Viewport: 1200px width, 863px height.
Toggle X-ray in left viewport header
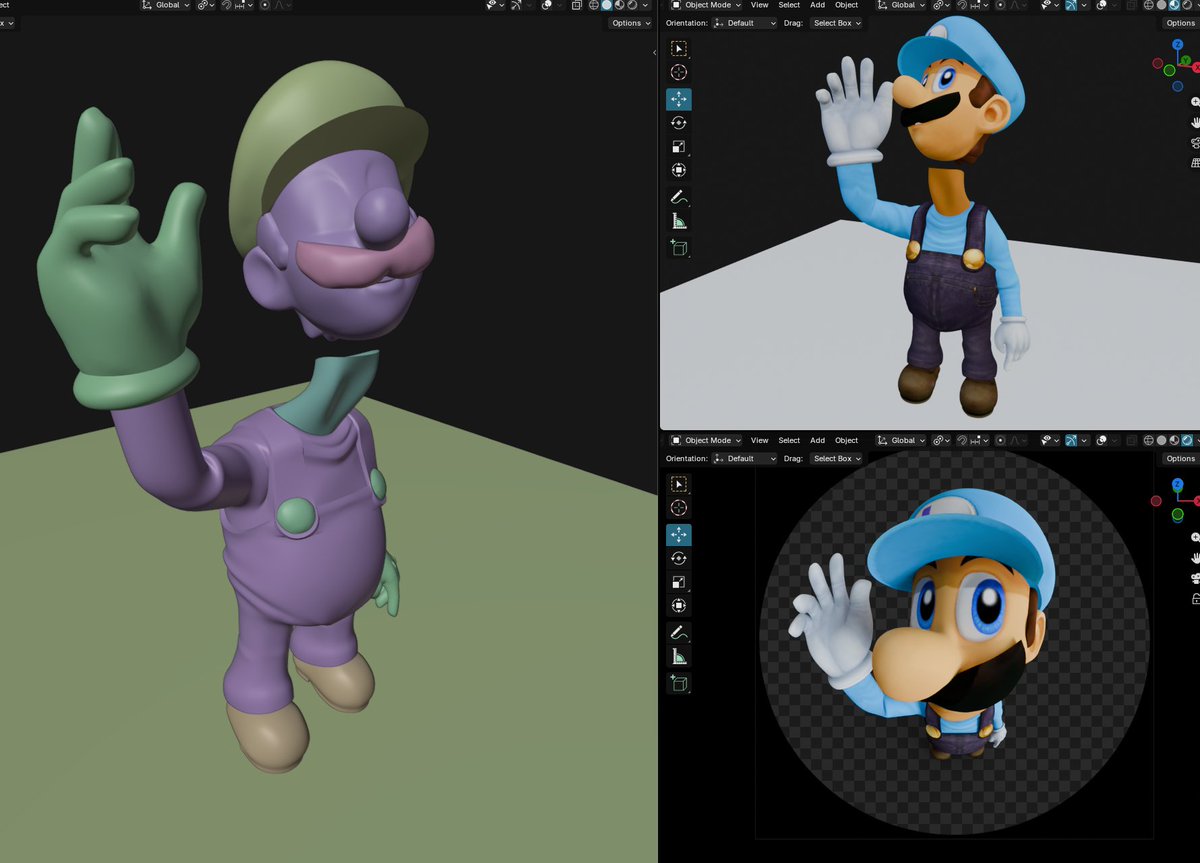tap(577, 5)
